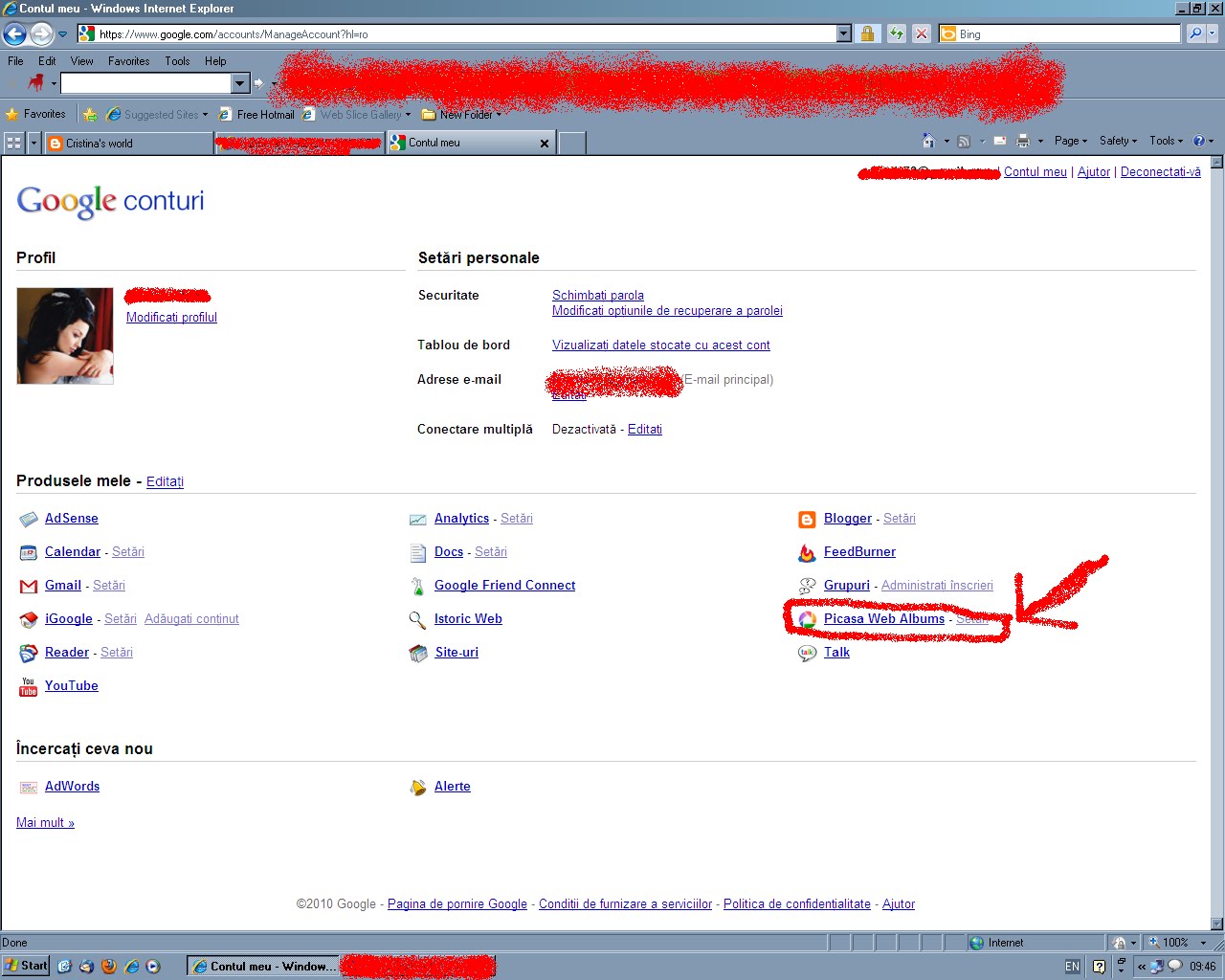1225x980 pixels.
Task: Click the Windows Start button
Action: 26,966
